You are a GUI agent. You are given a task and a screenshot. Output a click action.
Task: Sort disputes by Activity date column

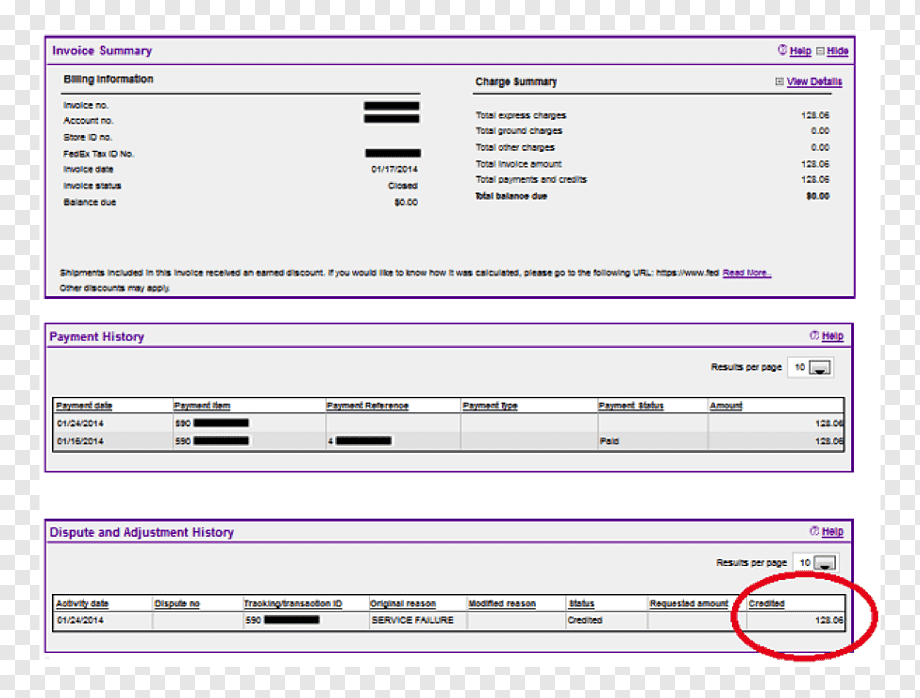[x=82, y=603]
